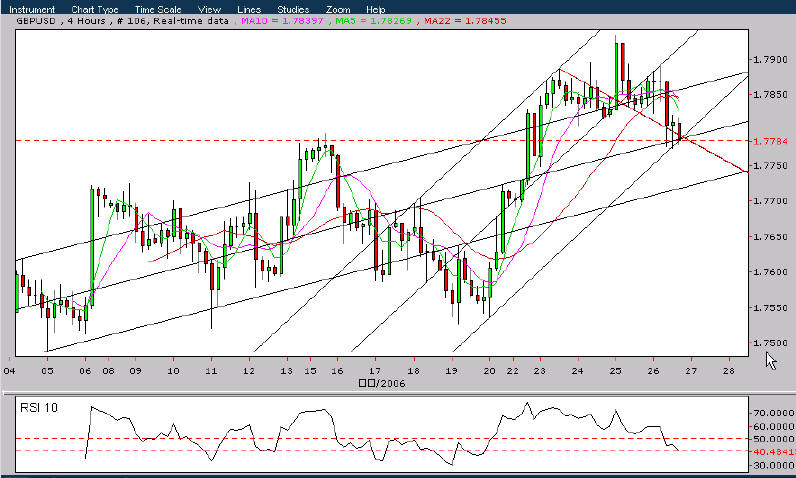Open the Zoom menu
Viewport: 796px width, 478px height.
[338, 9]
